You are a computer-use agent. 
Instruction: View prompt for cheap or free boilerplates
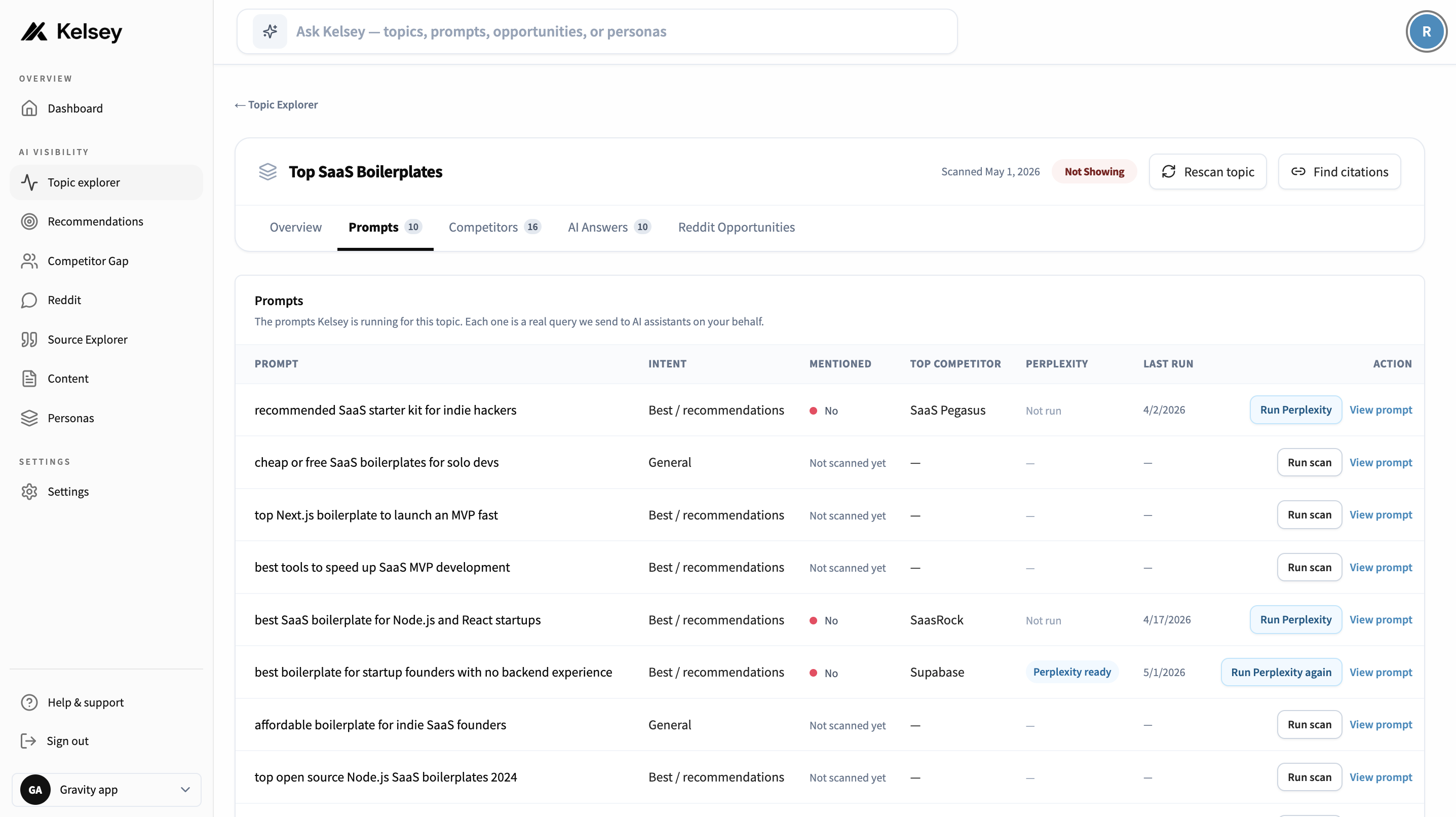pyautogui.click(x=1380, y=463)
